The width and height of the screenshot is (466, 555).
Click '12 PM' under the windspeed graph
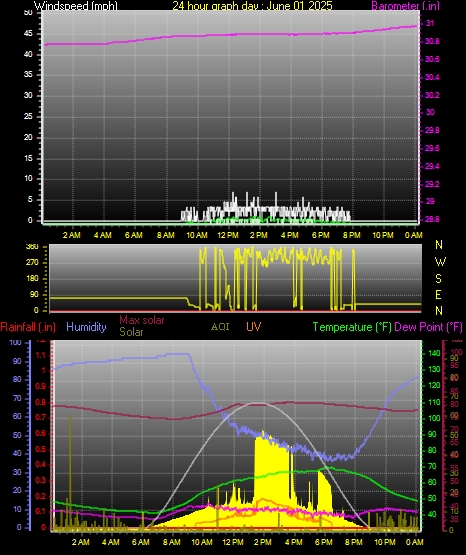point(228,235)
